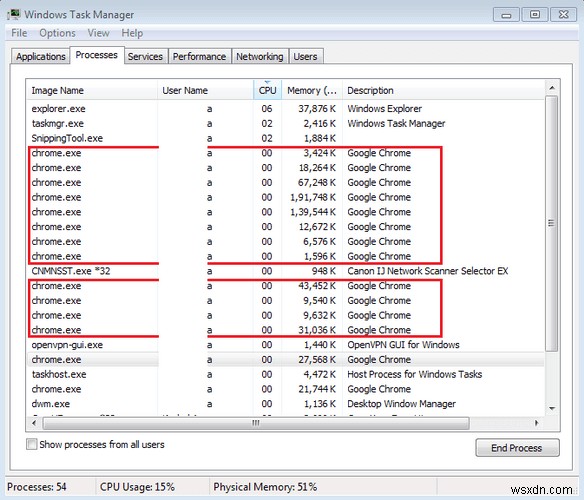Sort by User Name column header

pos(206,91)
